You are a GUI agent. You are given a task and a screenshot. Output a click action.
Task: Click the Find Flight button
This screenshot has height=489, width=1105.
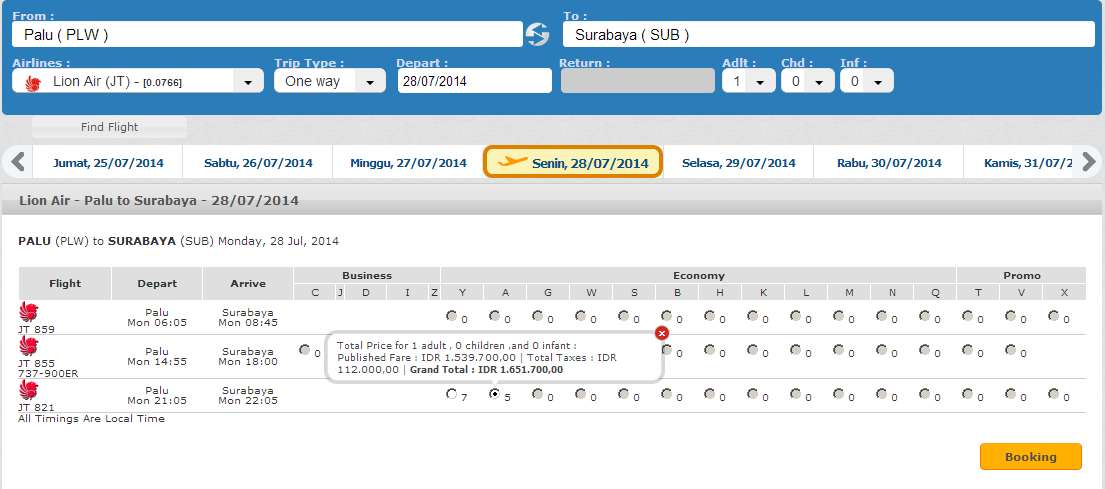(x=109, y=128)
